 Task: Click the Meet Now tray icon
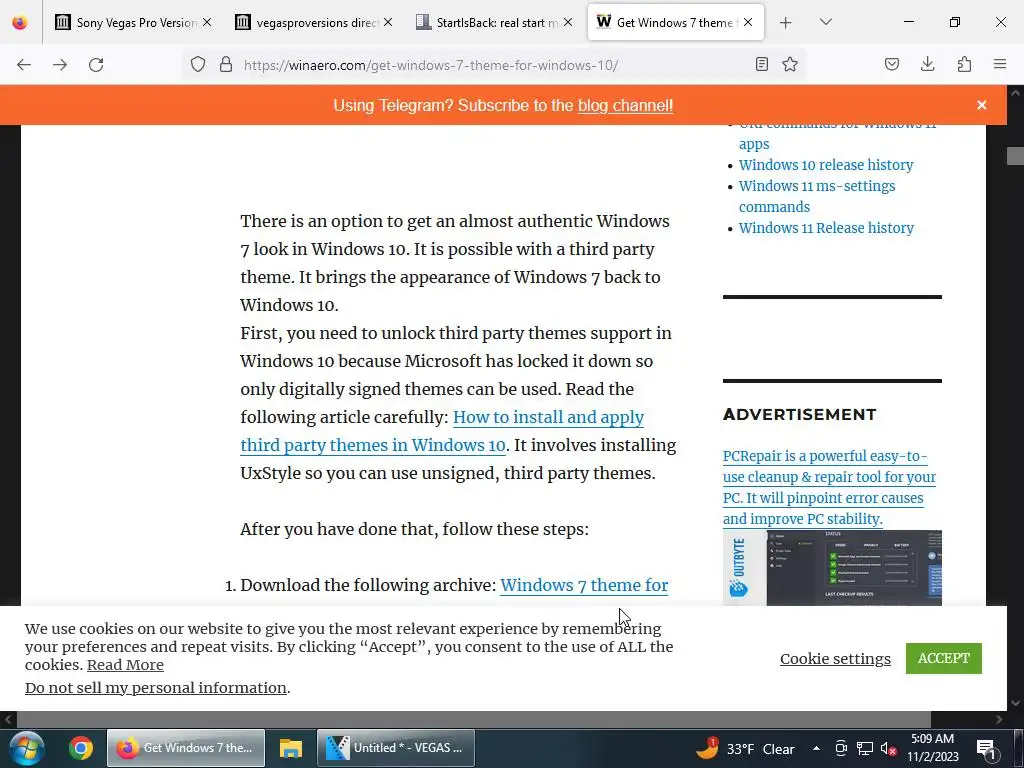[x=841, y=748]
